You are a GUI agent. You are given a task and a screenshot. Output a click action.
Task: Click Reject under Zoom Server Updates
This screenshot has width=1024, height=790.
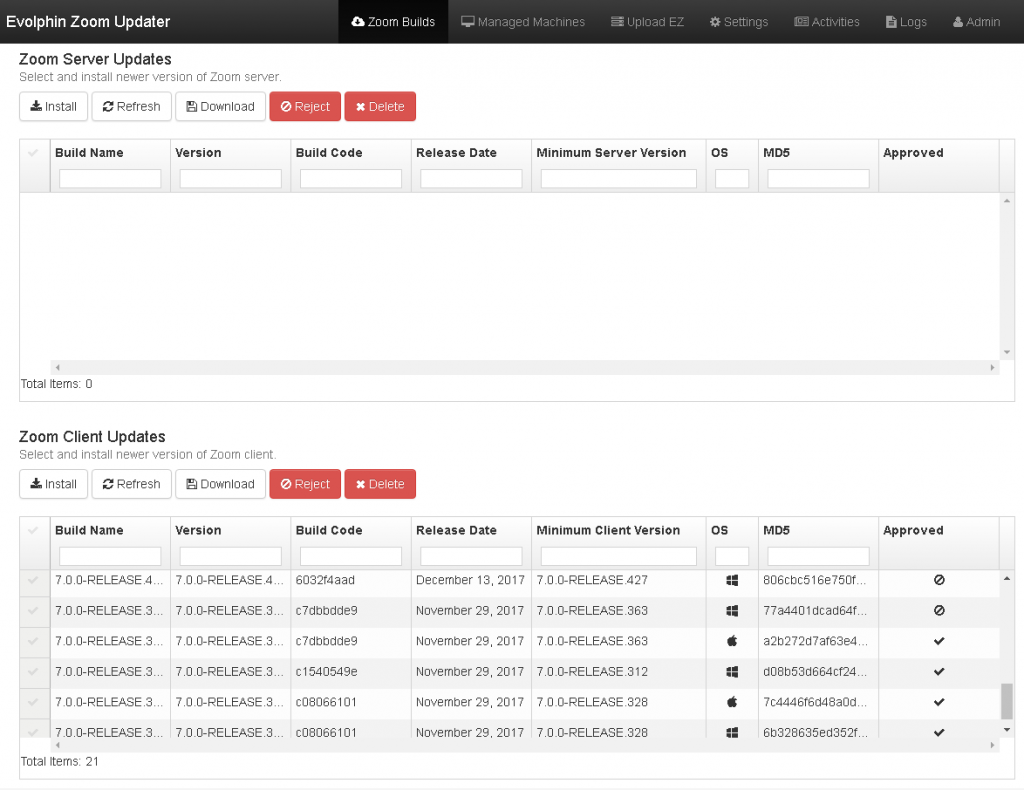pyautogui.click(x=305, y=106)
